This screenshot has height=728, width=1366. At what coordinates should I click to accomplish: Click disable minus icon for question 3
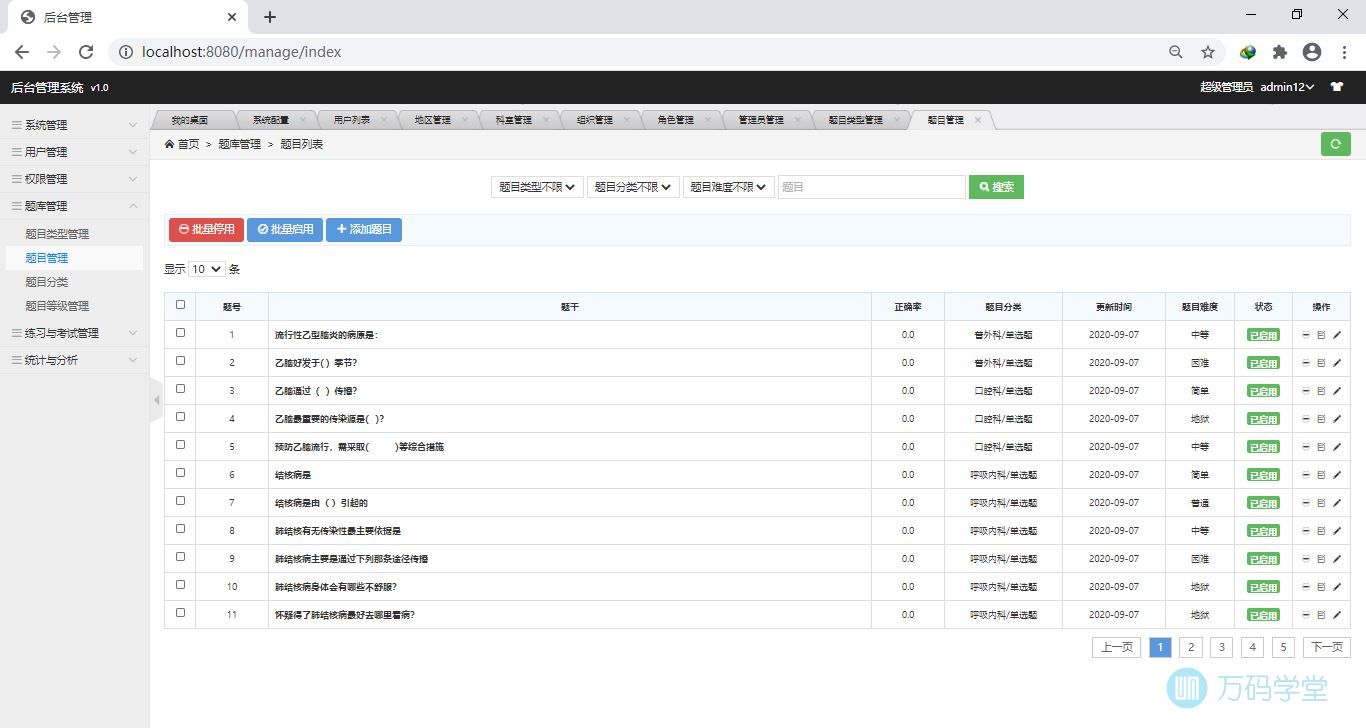pos(1306,391)
